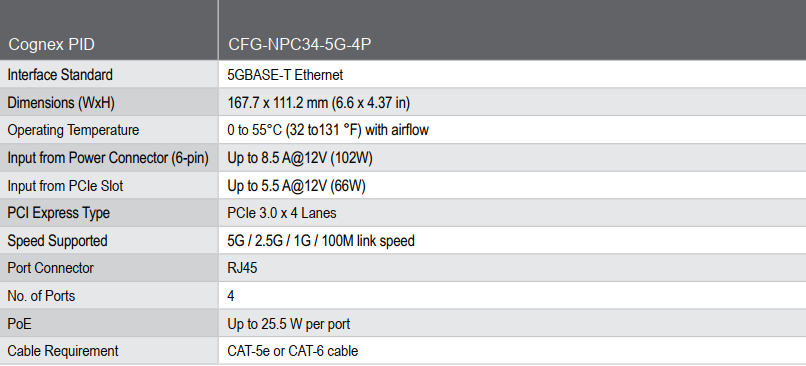The height and width of the screenshot is (366, 806).
Task: Select the CFG-NPC34-5G-4P product ID text
Action: [x=300, y=45]
